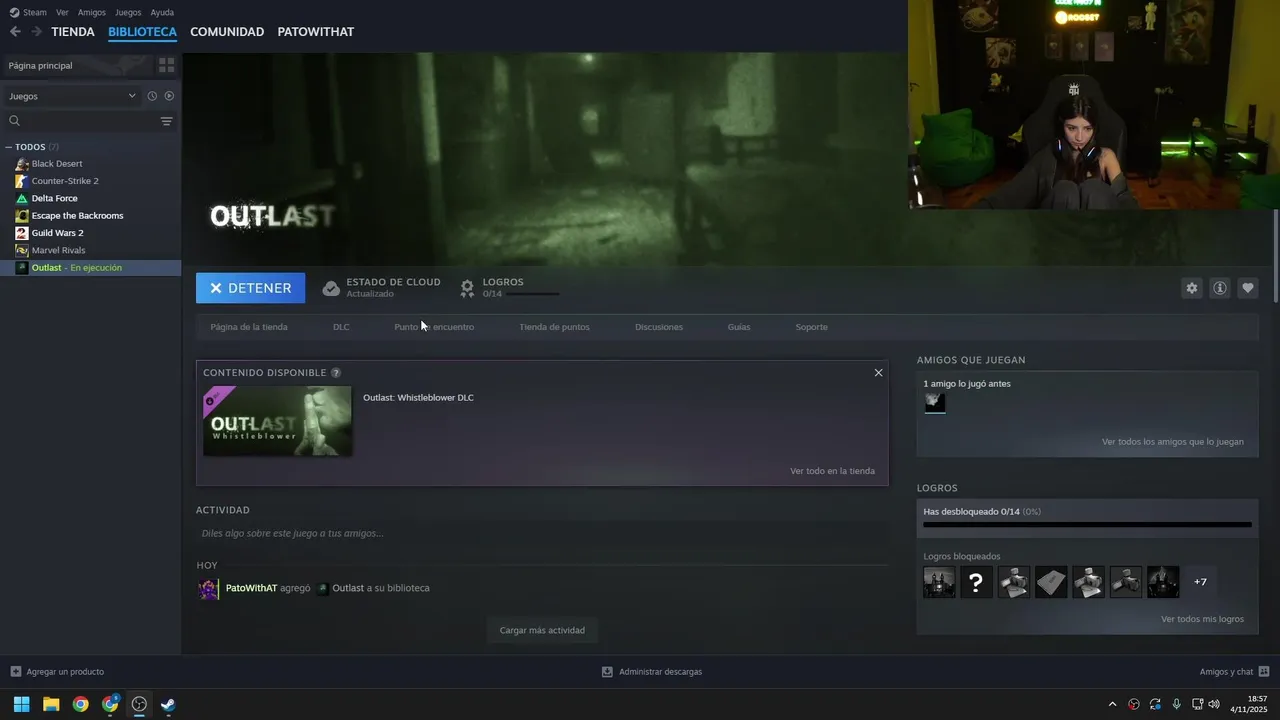1280x720 pixels.
Task: Click the cloud status icon
Action: (x=331, y=288)
